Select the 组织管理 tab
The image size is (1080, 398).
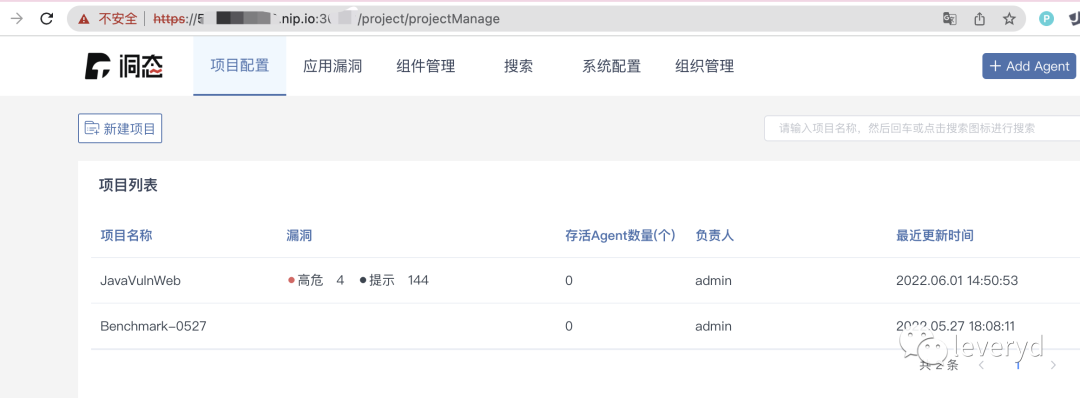coord(705,66)
